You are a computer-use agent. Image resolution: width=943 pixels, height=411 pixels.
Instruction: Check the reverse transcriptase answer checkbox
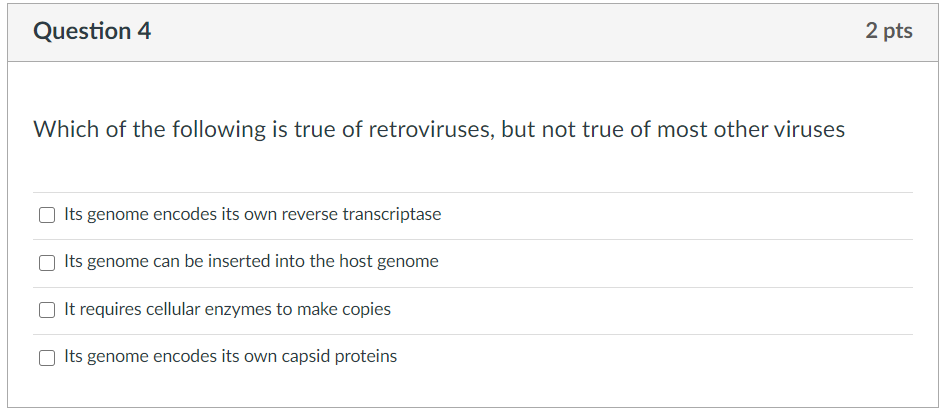47,215
